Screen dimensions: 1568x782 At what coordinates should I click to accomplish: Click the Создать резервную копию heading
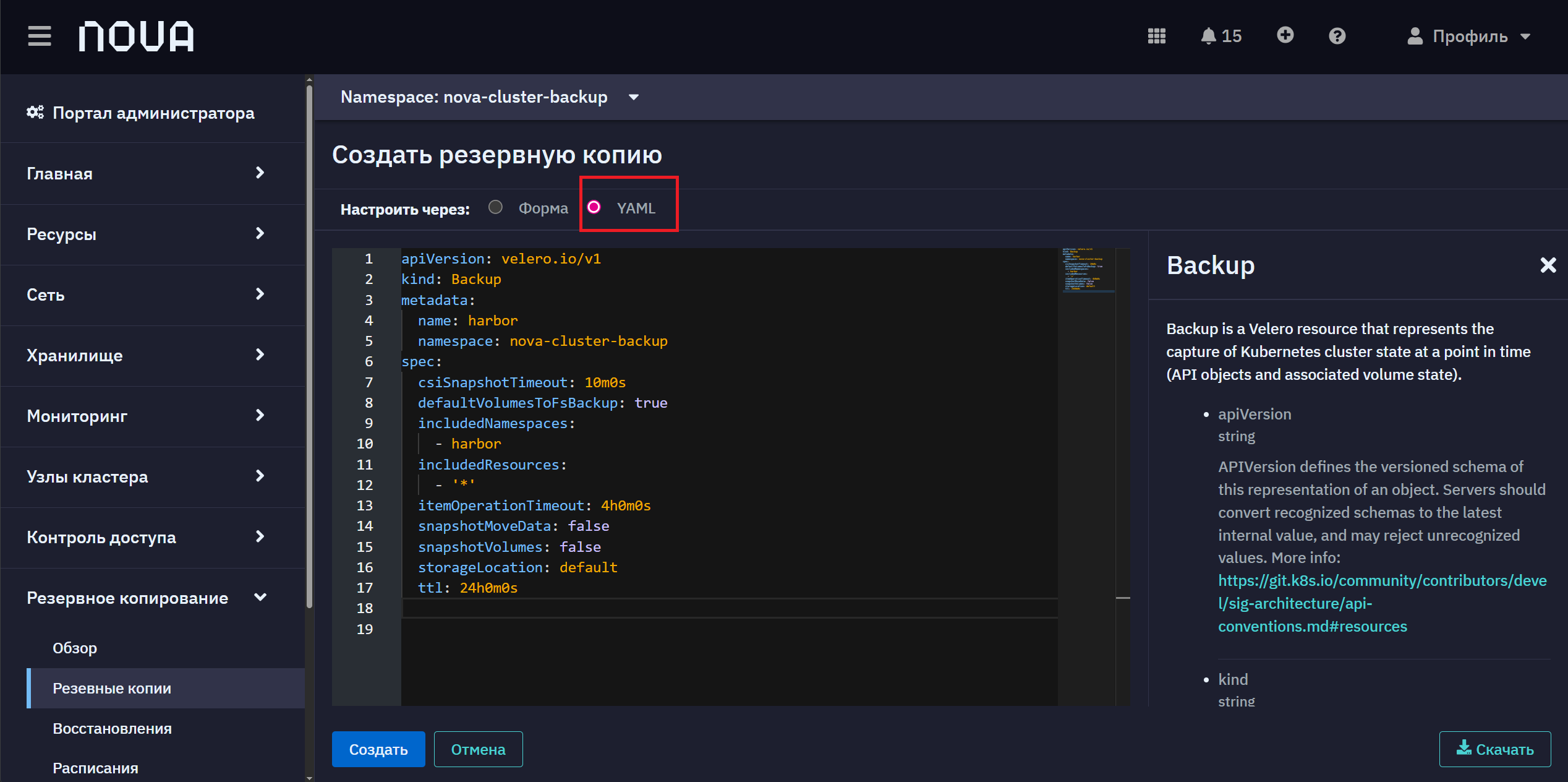(x=496, y=155)
